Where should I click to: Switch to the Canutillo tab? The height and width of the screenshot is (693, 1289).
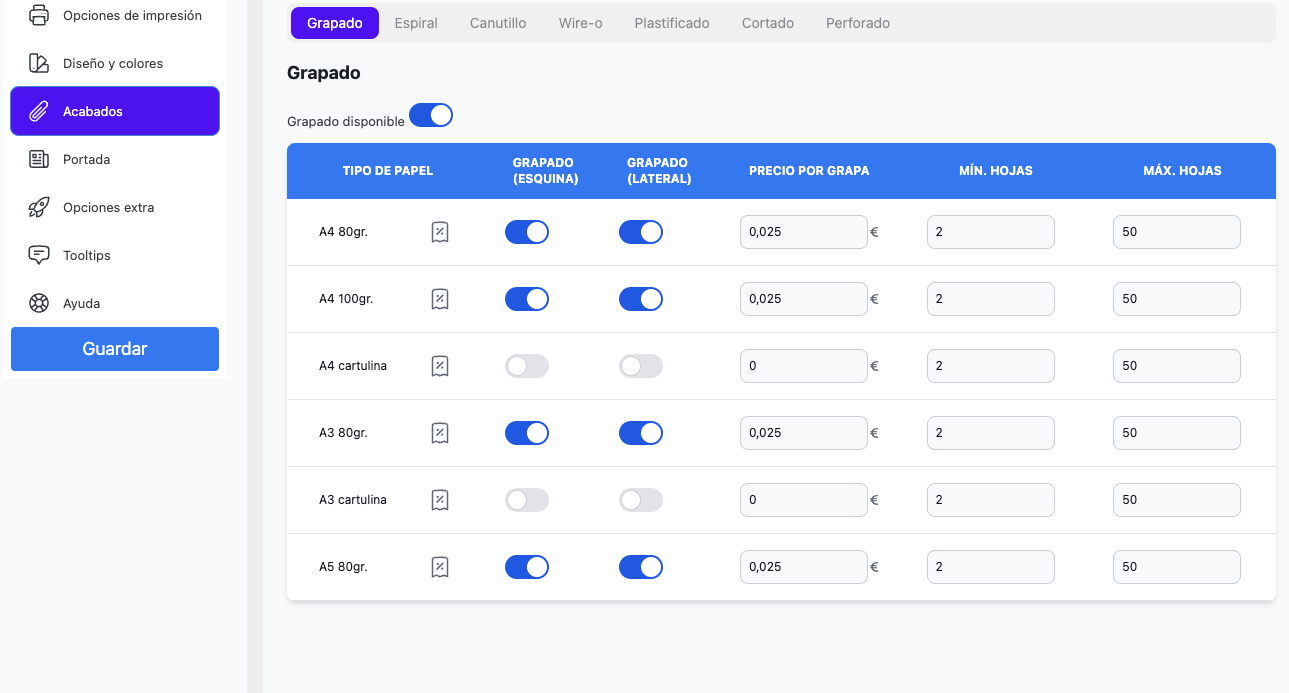tap(498, 23)
